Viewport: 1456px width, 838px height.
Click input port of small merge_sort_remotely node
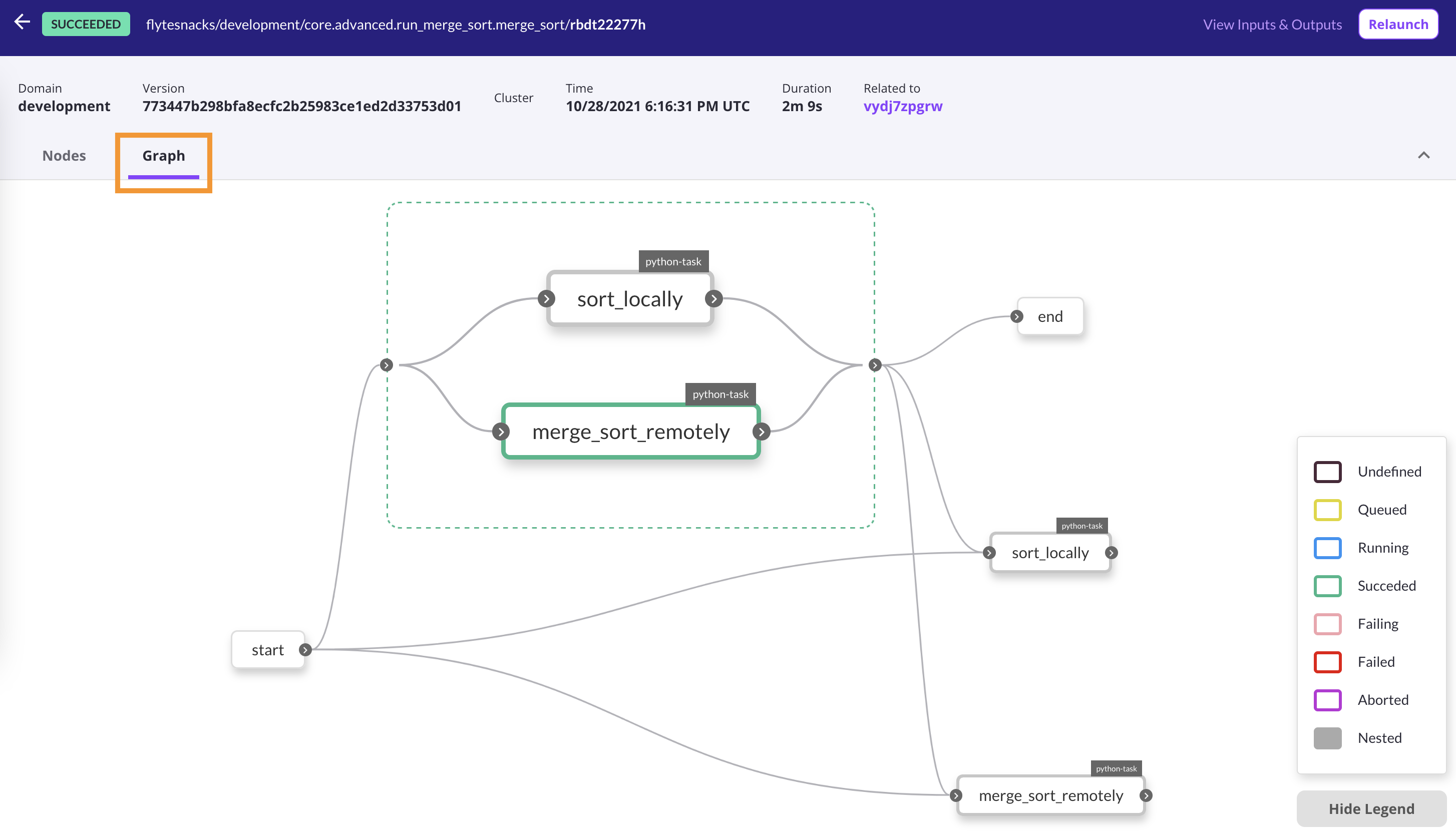956,795
